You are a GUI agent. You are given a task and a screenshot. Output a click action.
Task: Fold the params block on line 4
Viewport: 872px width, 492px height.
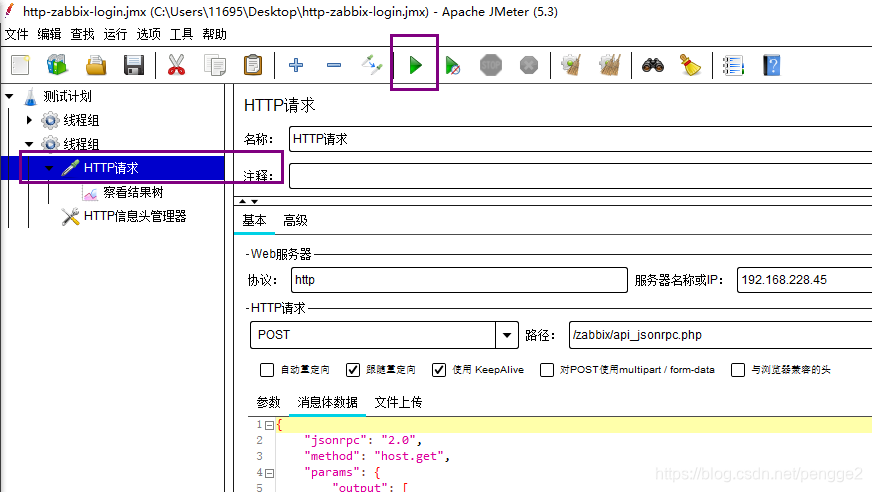[x=270, y=473]
